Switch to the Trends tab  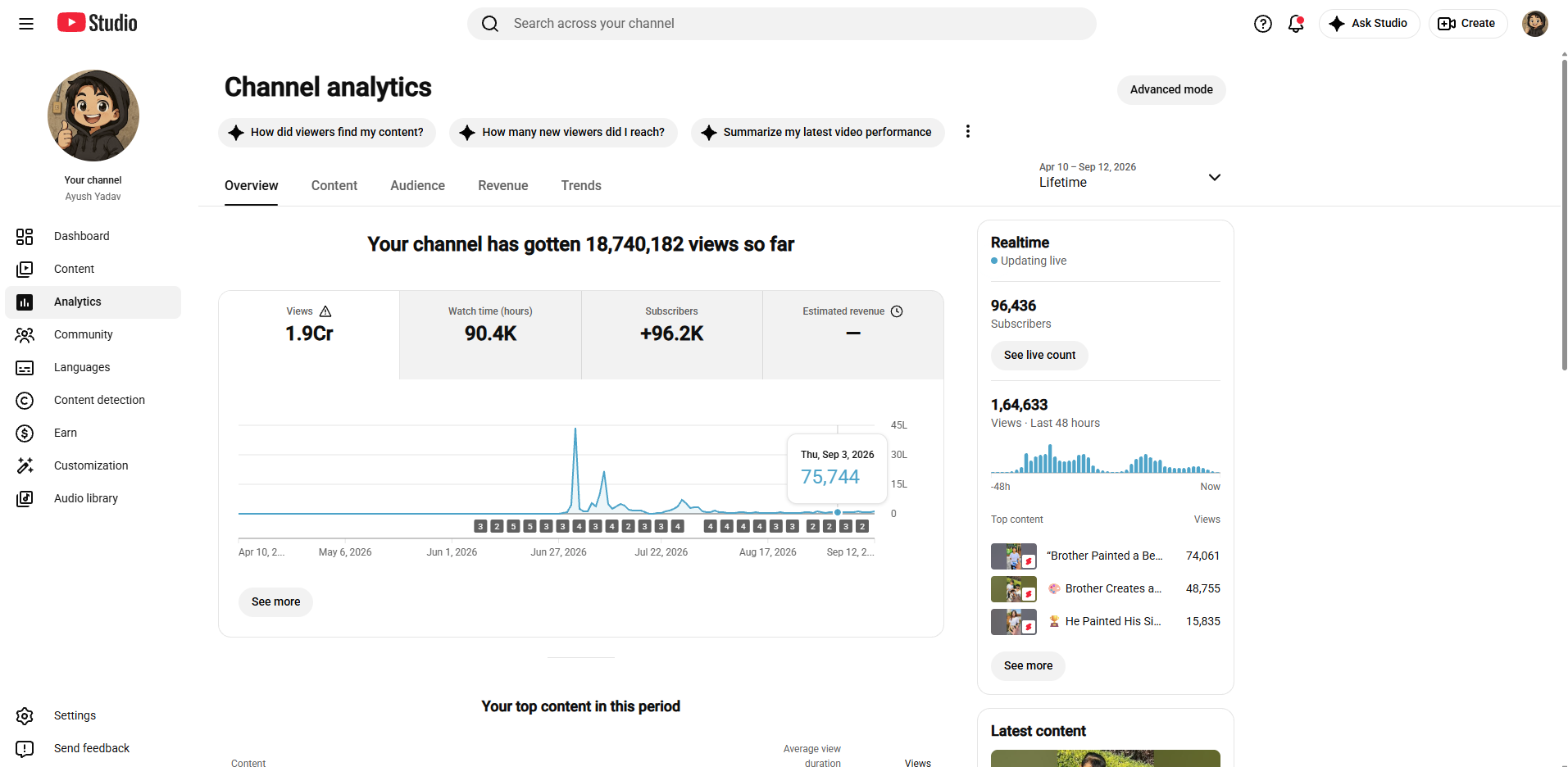(x=581, y=186)
